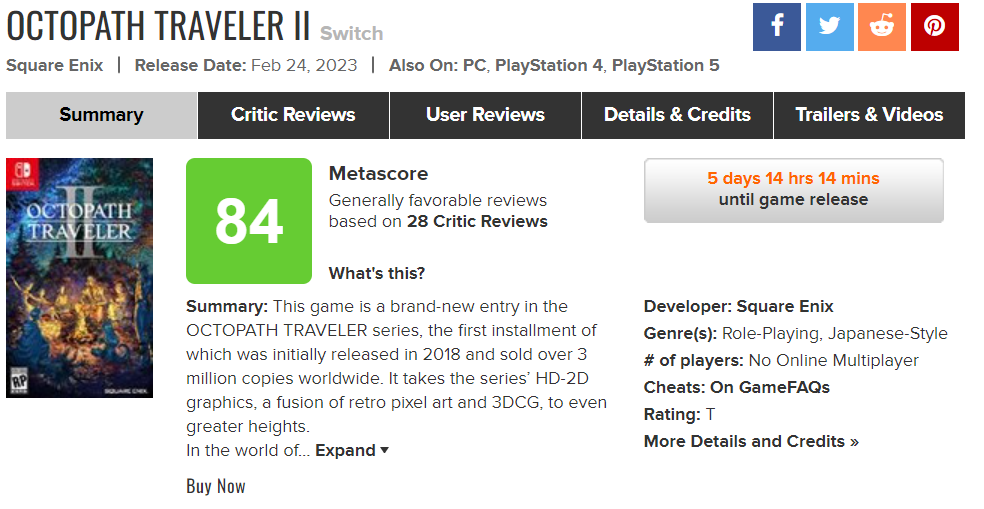Open the User Reviews tab
The image size is (984, 509).
click(x=485, y=115)
